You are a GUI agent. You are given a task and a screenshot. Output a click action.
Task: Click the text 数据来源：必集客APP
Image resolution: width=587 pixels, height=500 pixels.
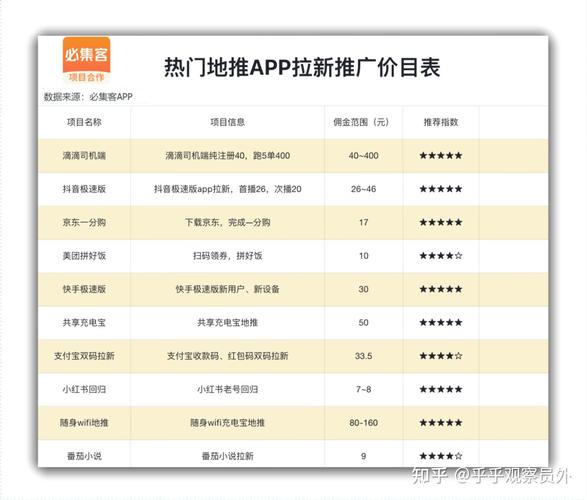[x=88, y=97]
